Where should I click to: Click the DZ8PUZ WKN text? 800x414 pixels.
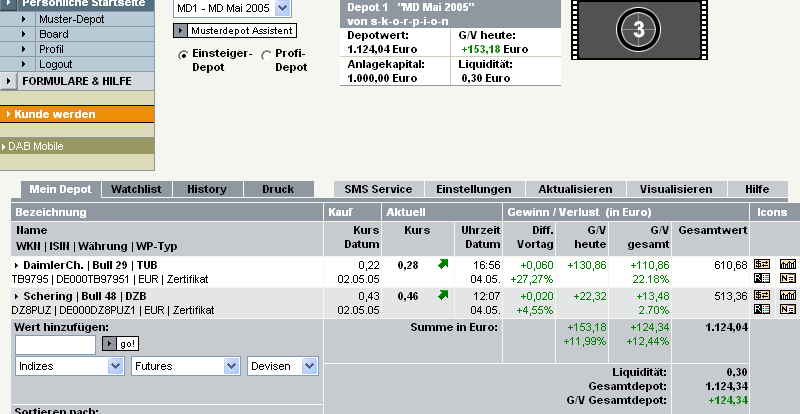pos(32,310)
